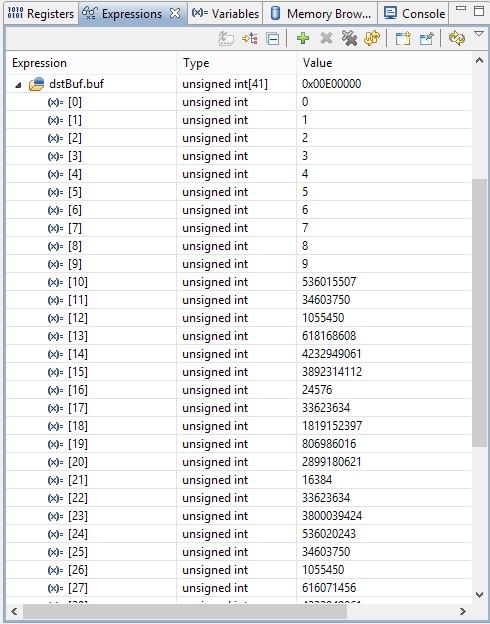
Task: Click the Pin to Debug Context icon
Action: pos(426,39)
